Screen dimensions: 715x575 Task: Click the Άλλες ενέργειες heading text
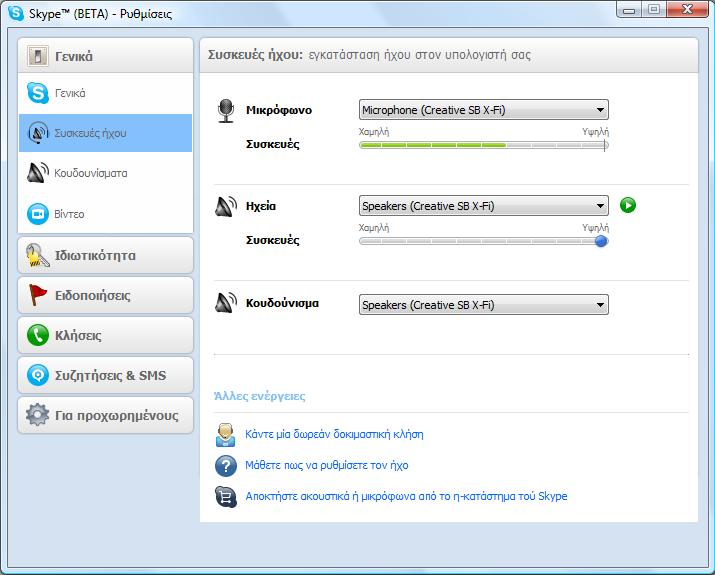(x=259, y=396)
